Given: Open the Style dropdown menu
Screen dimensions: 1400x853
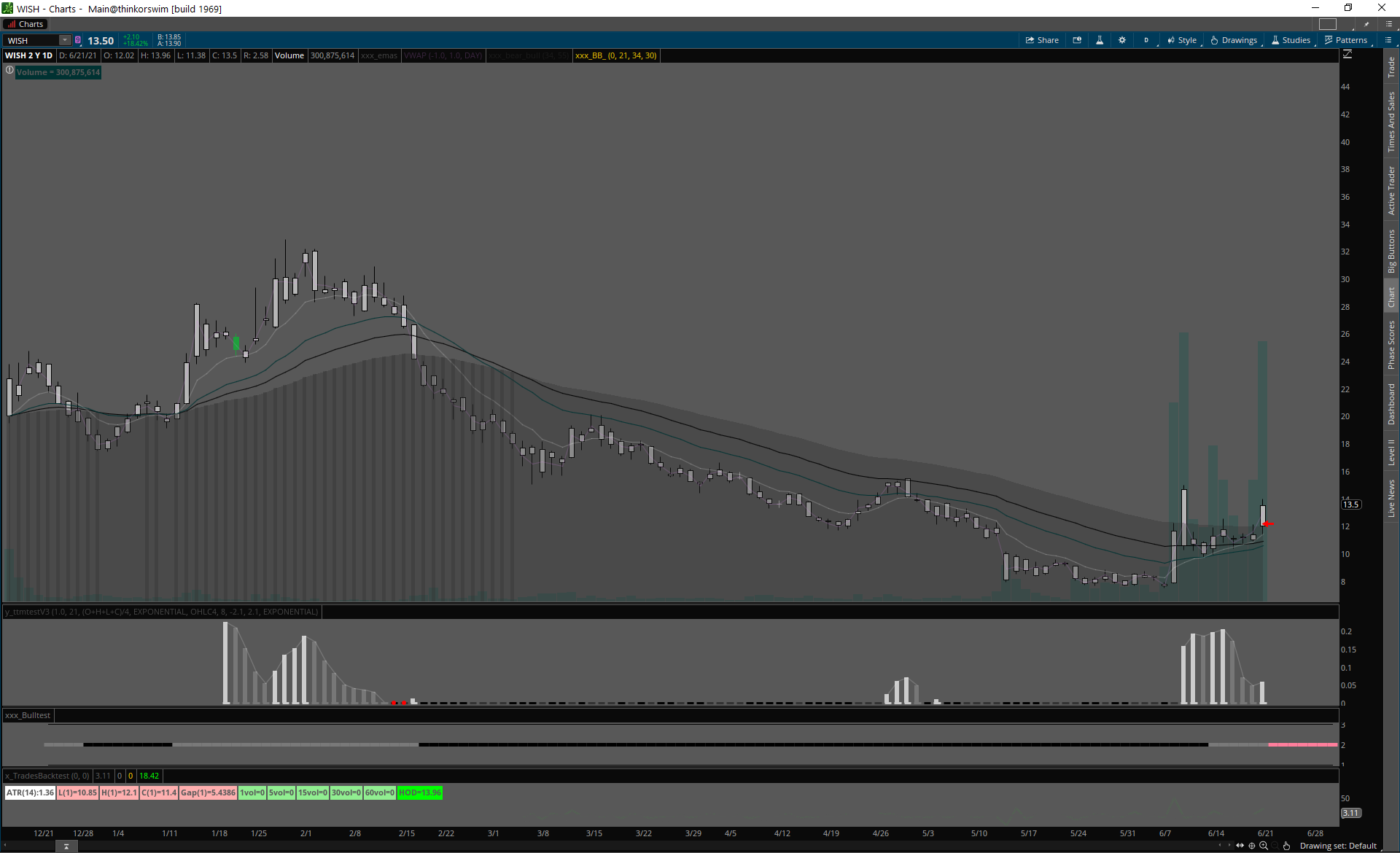Looking at the screenshot, I should [1182, 40].
